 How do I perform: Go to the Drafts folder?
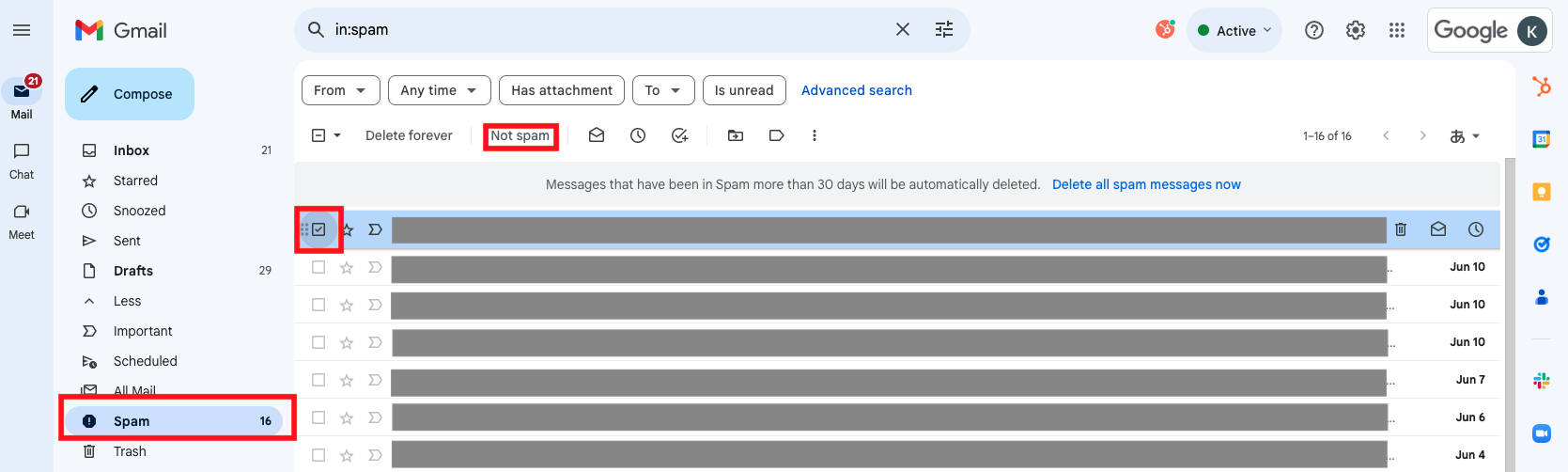pos(133,271)
